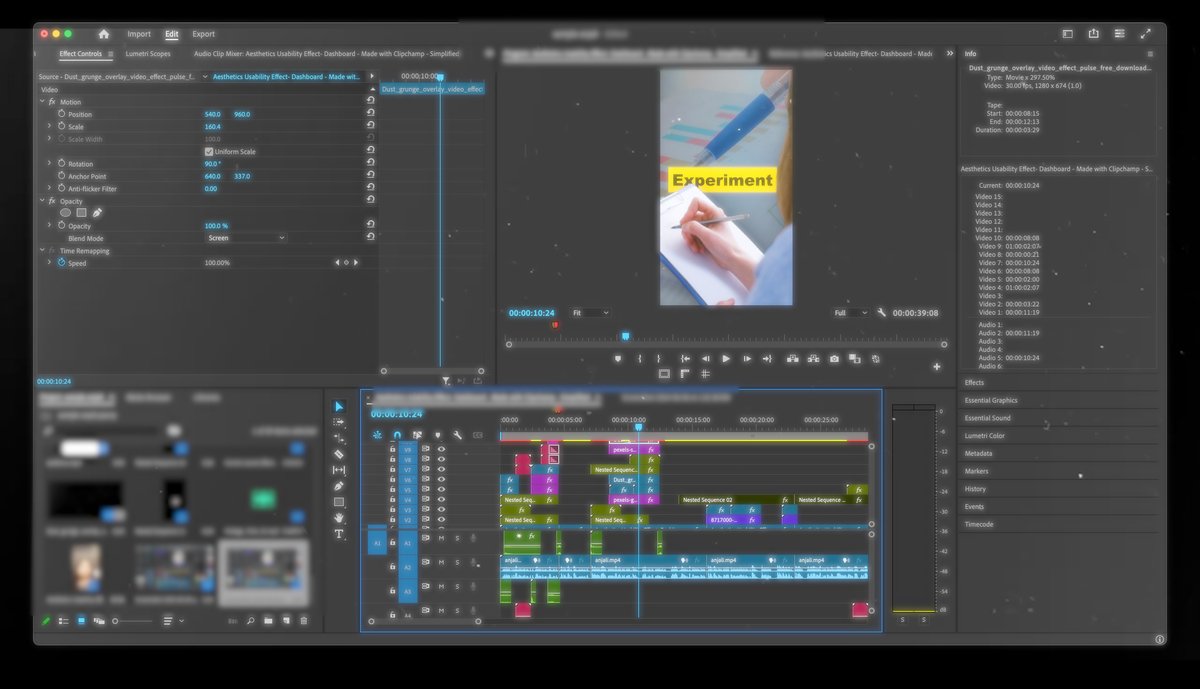Click Mark In button
Image resolution: width=1200 pixels, height=689 pixels.
point(640,358)
